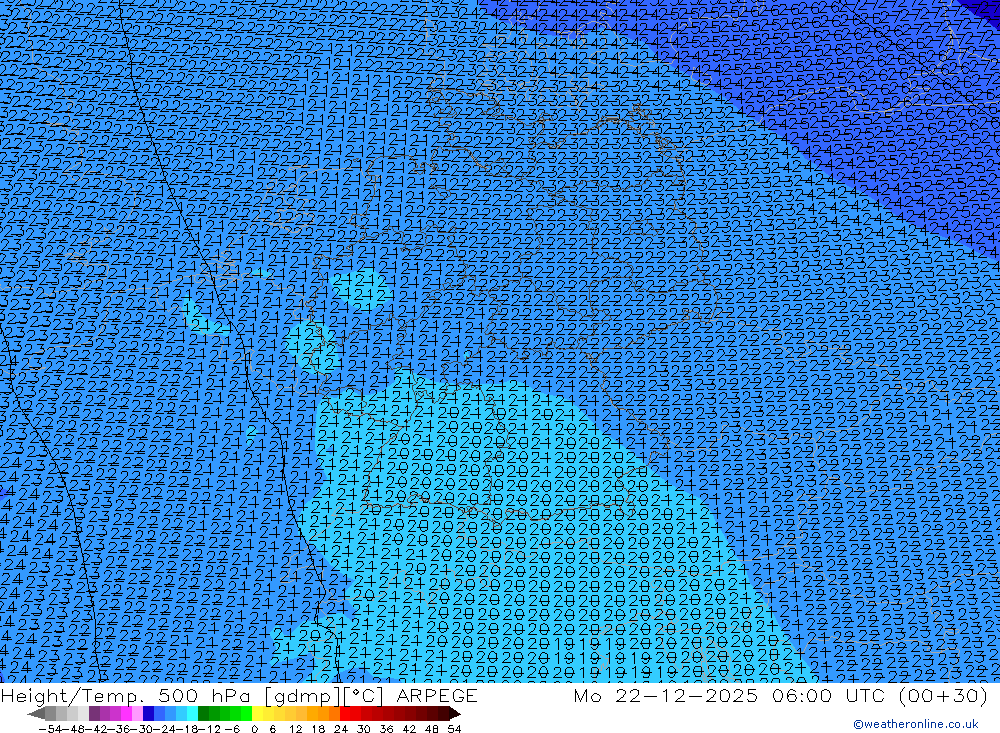Click the 'ARPEGE' model name in title
Image resolution: width=1000 pixels, height=733 pixels.
437,695
